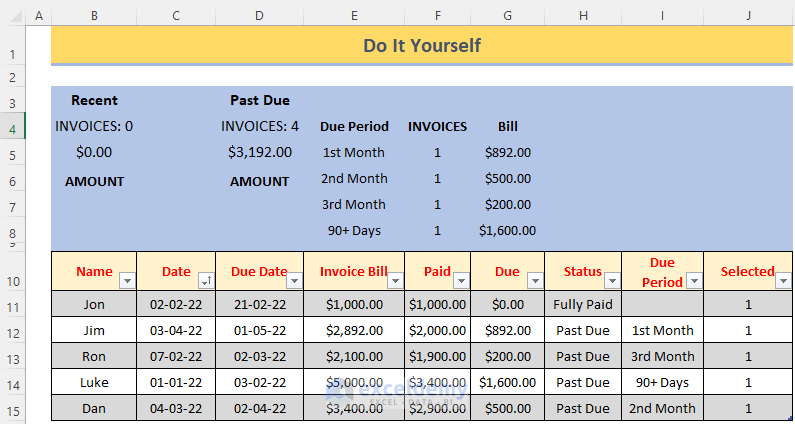
Task: Click the 'Do It Yourself' title cell
Action: [422, 45]
